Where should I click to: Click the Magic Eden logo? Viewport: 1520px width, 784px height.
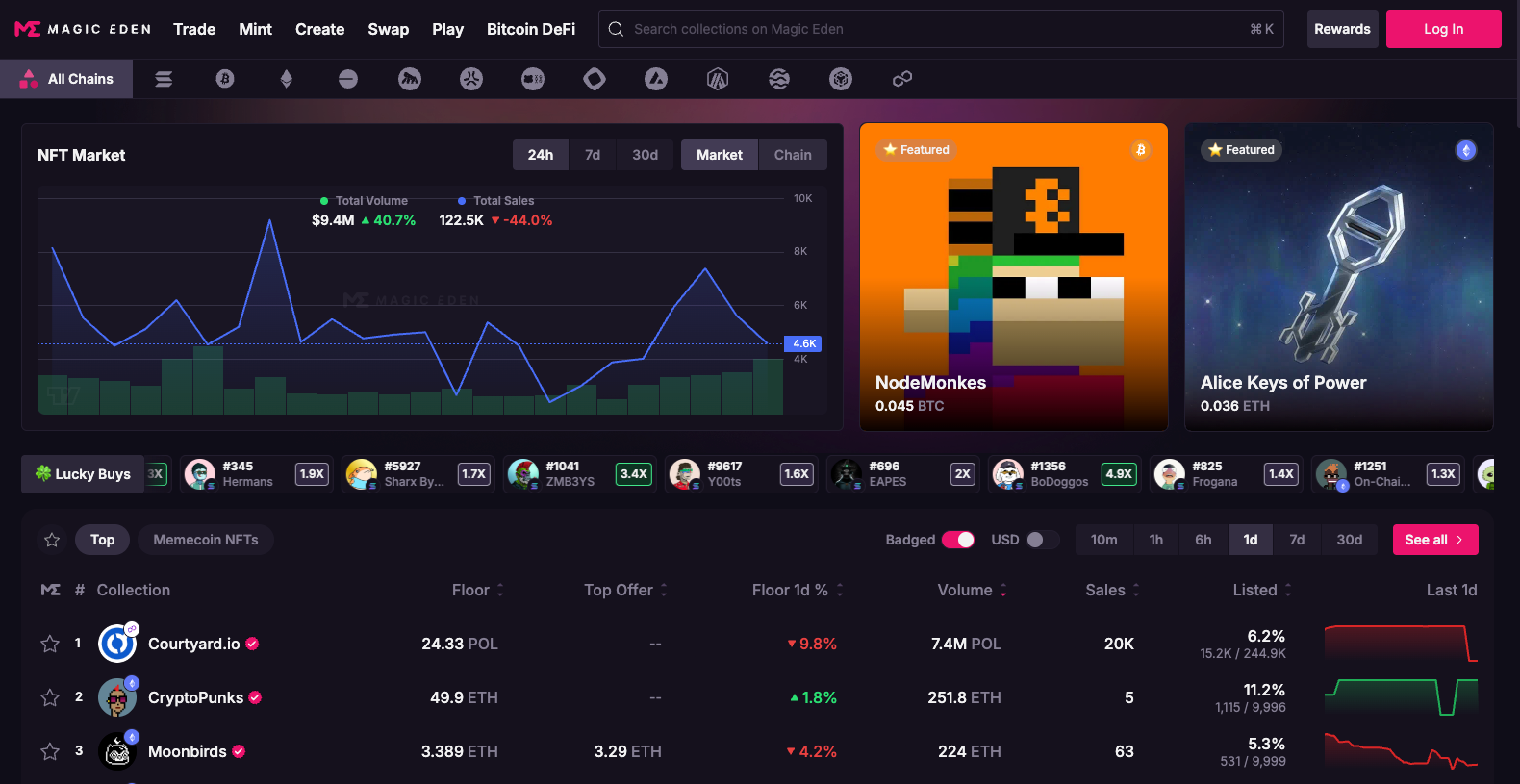tap(83, 29)
